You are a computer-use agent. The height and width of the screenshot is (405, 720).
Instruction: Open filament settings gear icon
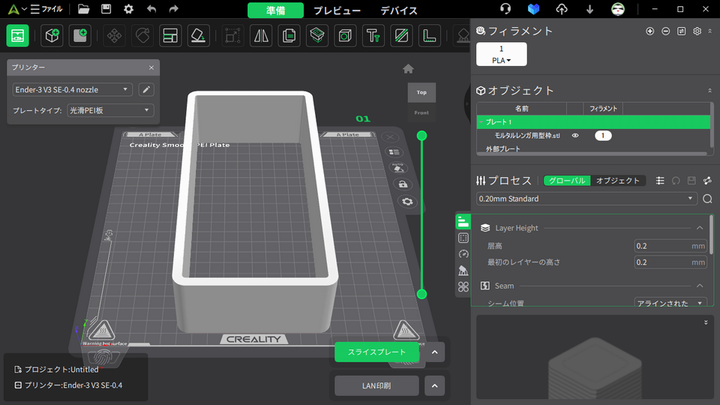(x=697, y=31)
